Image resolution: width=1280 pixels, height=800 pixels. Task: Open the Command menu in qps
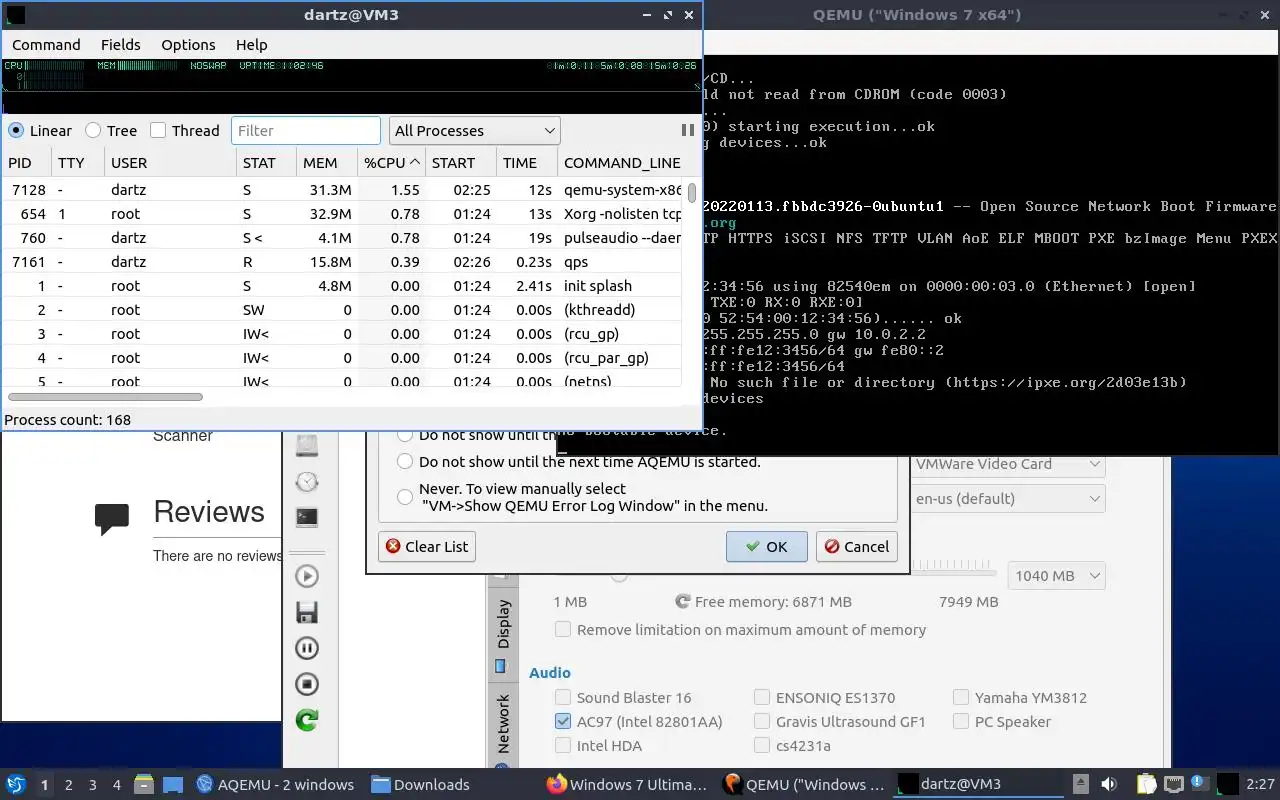coord(46,45)
